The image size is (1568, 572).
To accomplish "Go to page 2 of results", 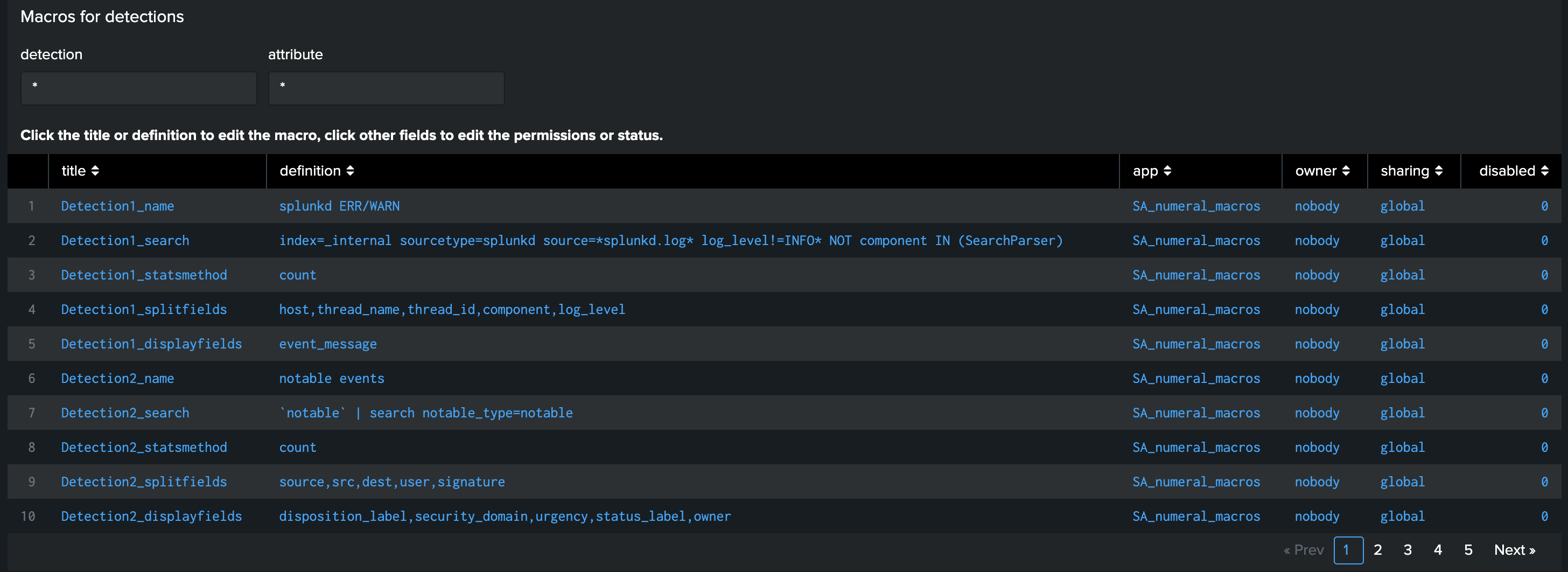I will [1377, 550].
